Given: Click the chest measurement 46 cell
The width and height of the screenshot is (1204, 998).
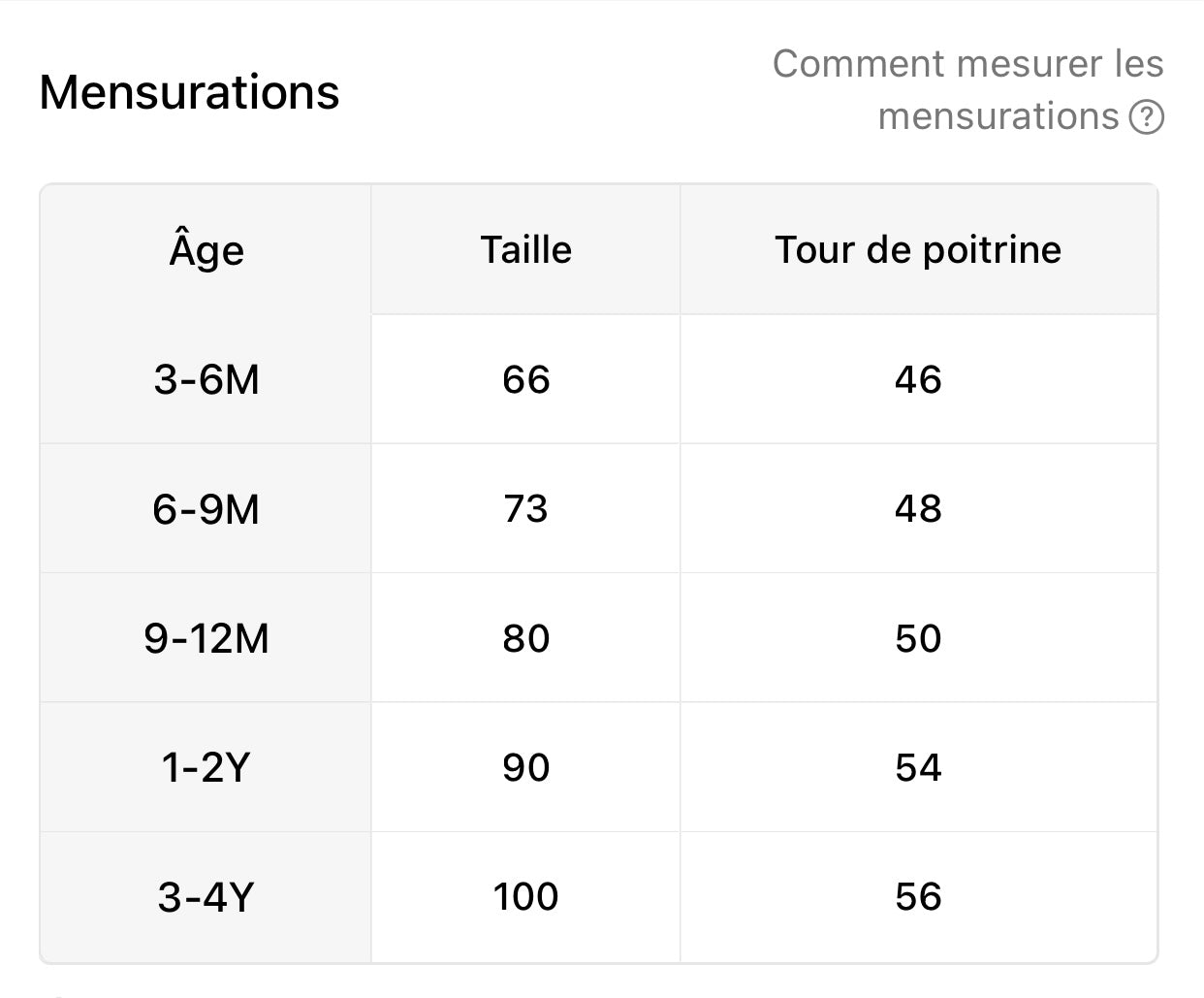Looking at the screenshot, I should coord(918,379).
